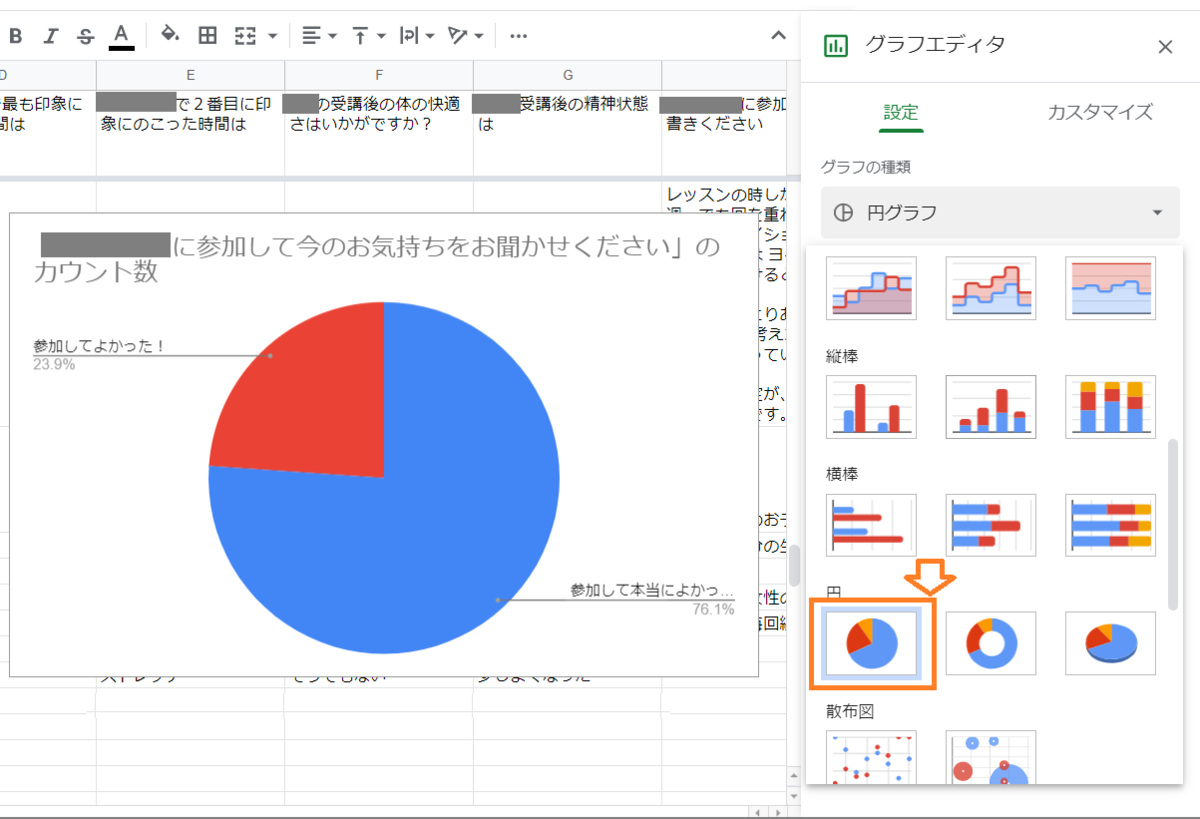Viewport: 1200px width, 819px height.
Task: Click the 散布図 section heading
Action: (x=850, y=710)
